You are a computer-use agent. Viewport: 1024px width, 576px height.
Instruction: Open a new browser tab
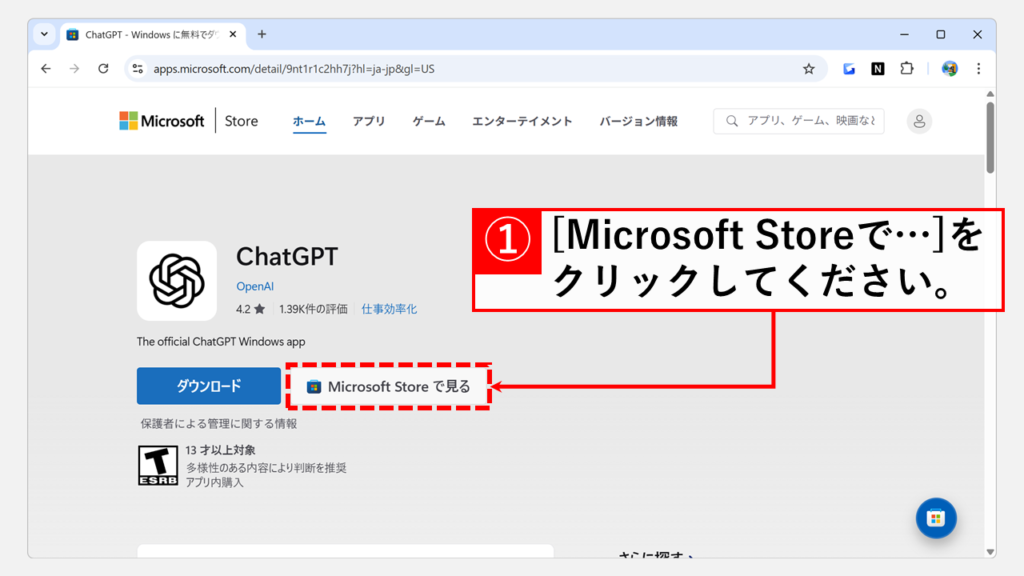tap(262, 34)
